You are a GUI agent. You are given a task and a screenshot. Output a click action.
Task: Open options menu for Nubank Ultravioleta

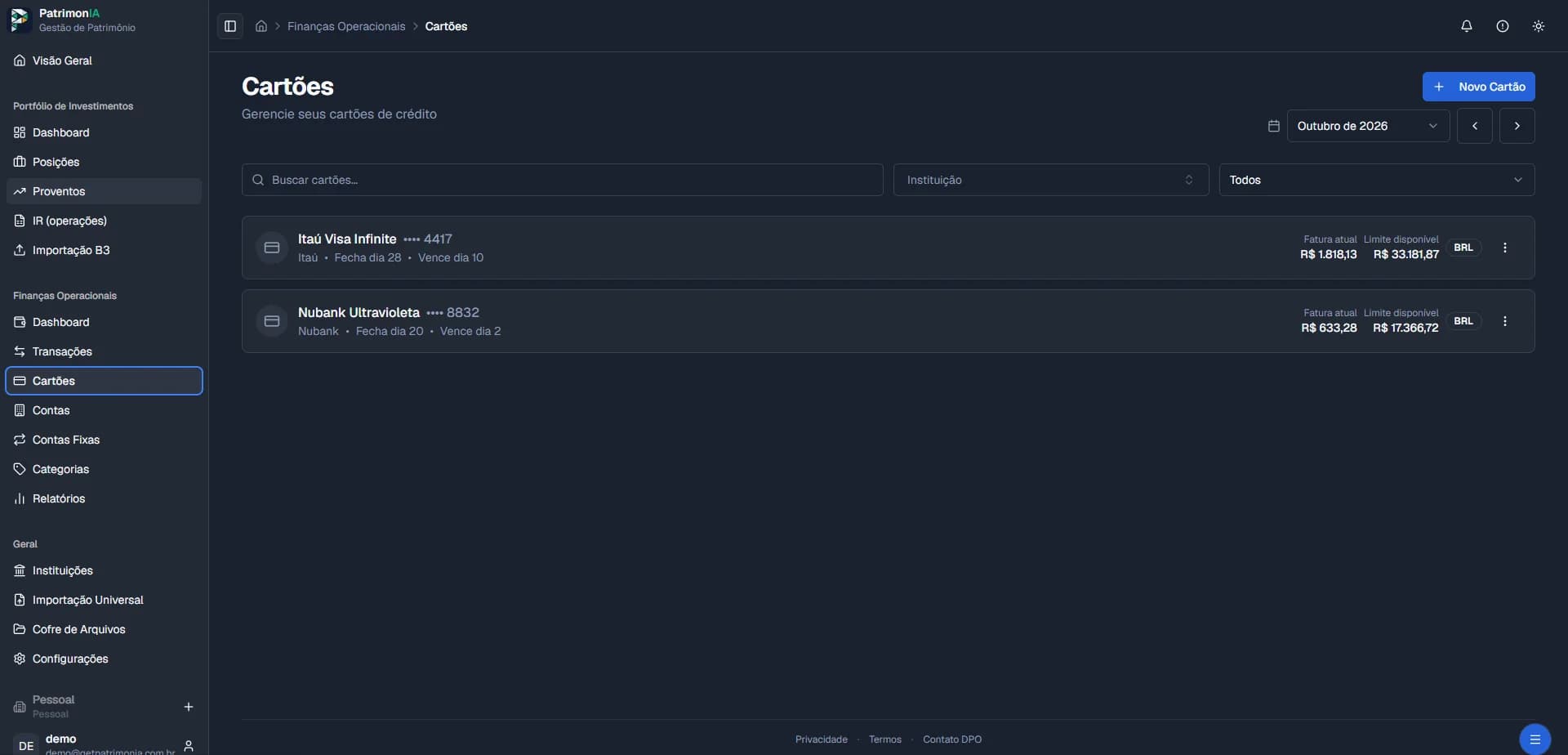click(1505, 321)
